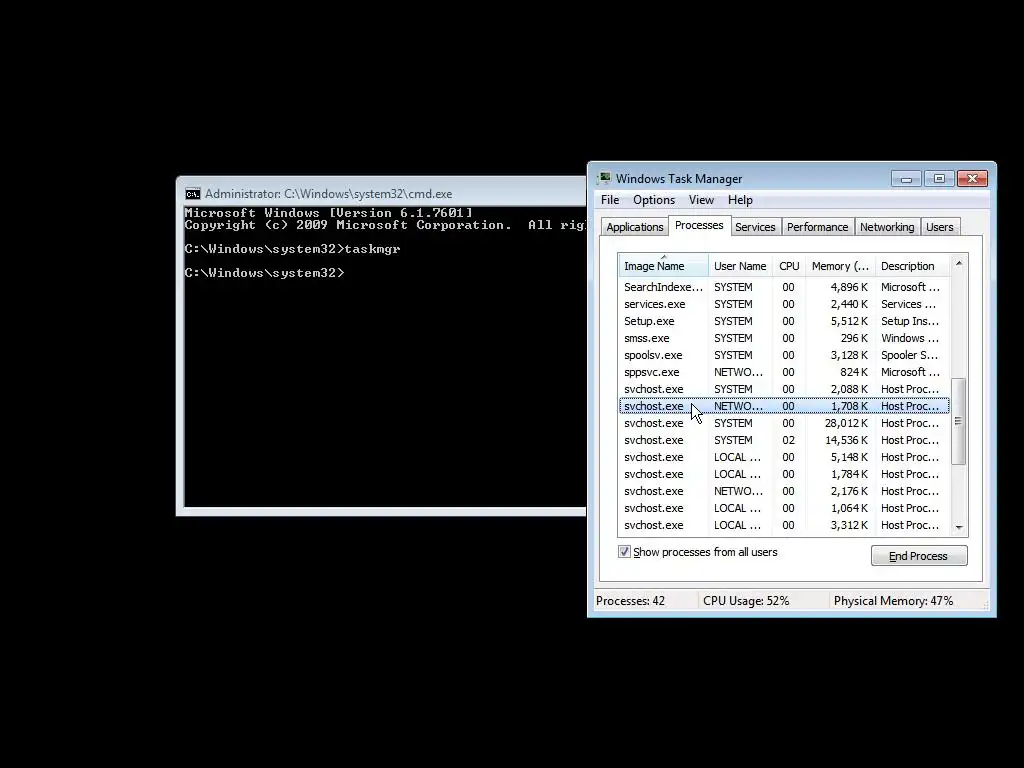
Task: Select svchost.exe row using 14,536 K
Action: [x=784, y=440]
